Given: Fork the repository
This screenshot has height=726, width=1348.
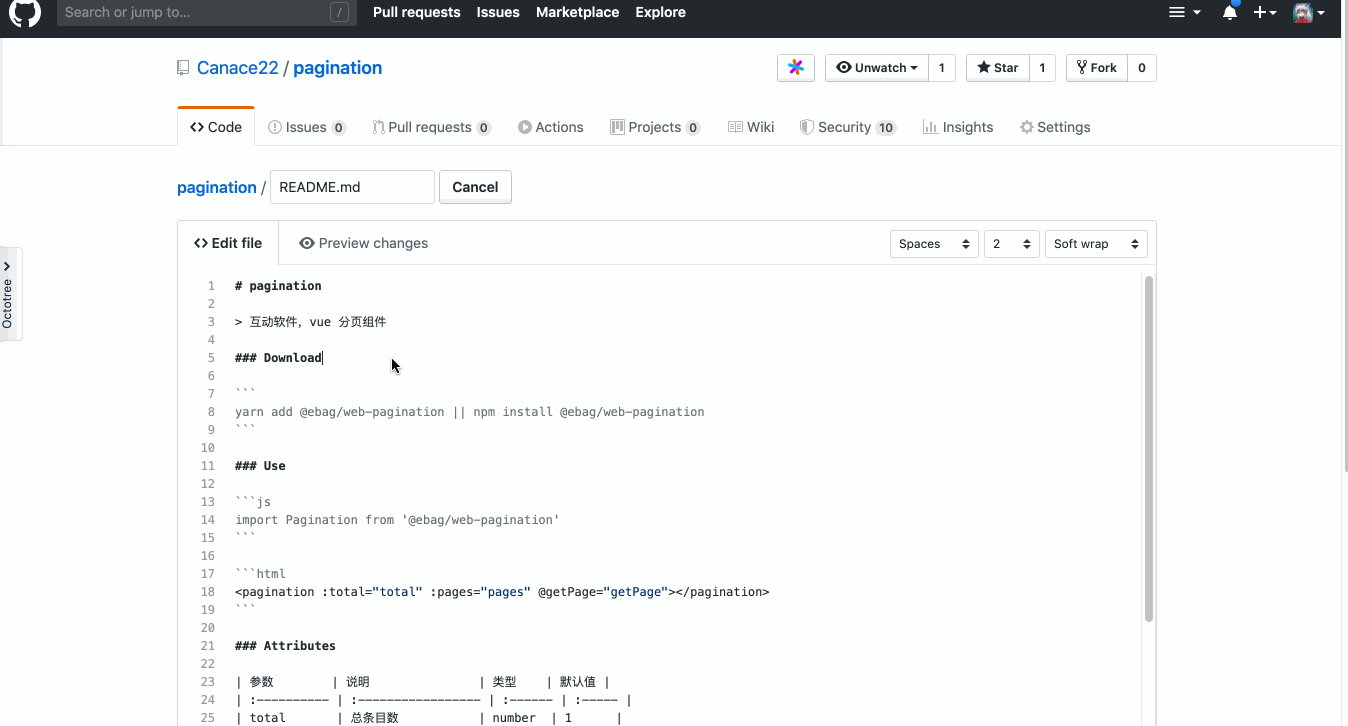Looking at the screenshot, I should point(1097,68).
